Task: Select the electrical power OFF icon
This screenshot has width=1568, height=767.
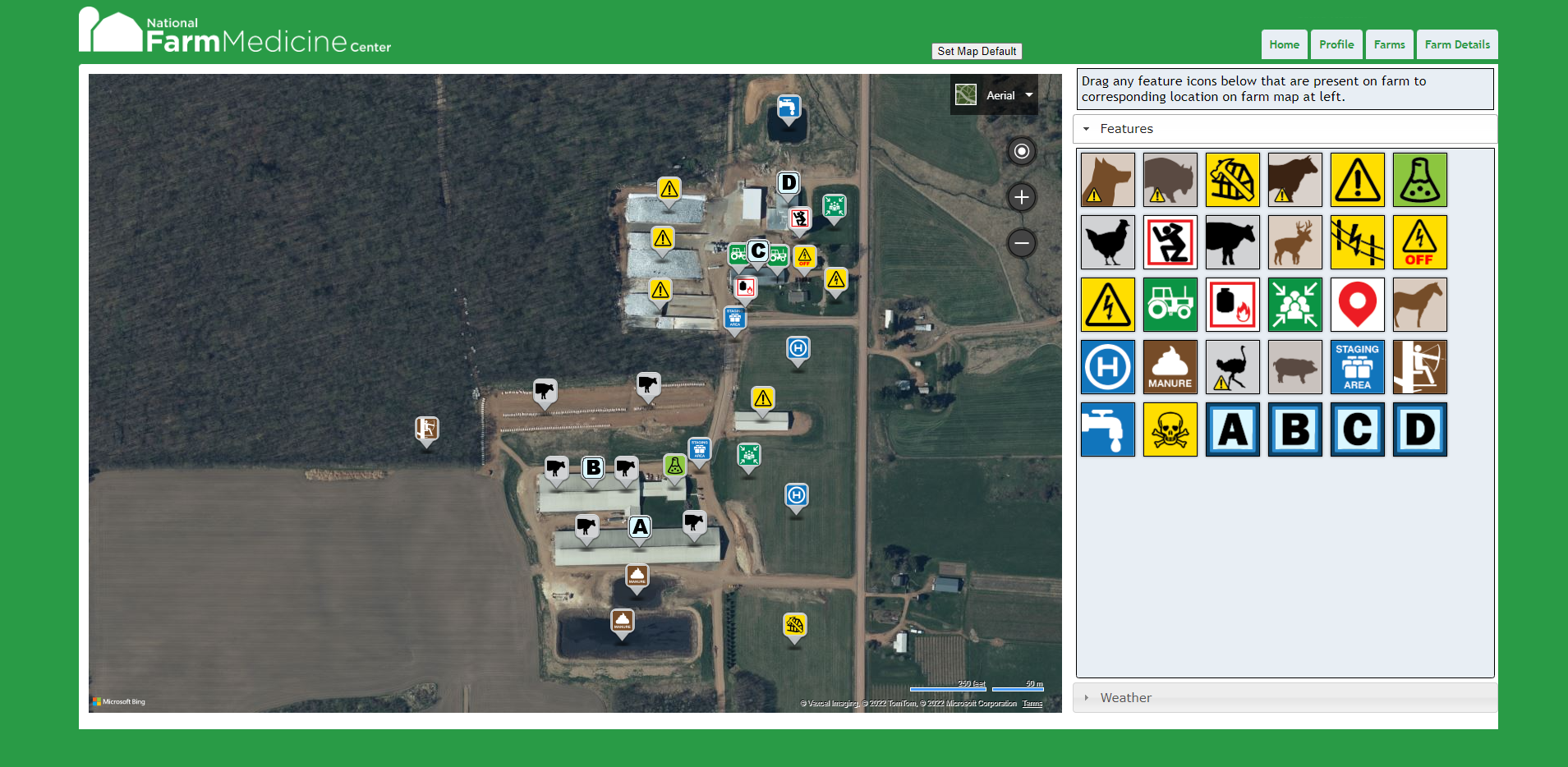Action: tap(1419, 242)
